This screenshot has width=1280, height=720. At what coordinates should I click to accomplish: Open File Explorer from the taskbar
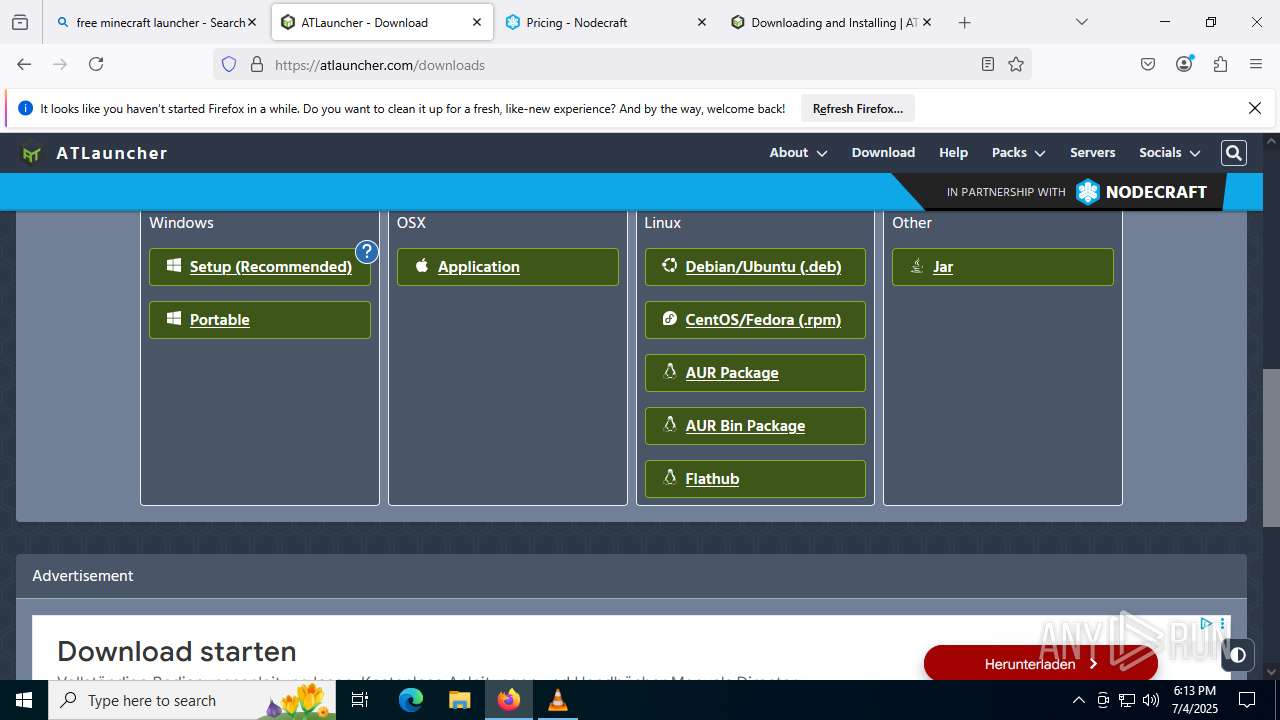click(460, 700)
